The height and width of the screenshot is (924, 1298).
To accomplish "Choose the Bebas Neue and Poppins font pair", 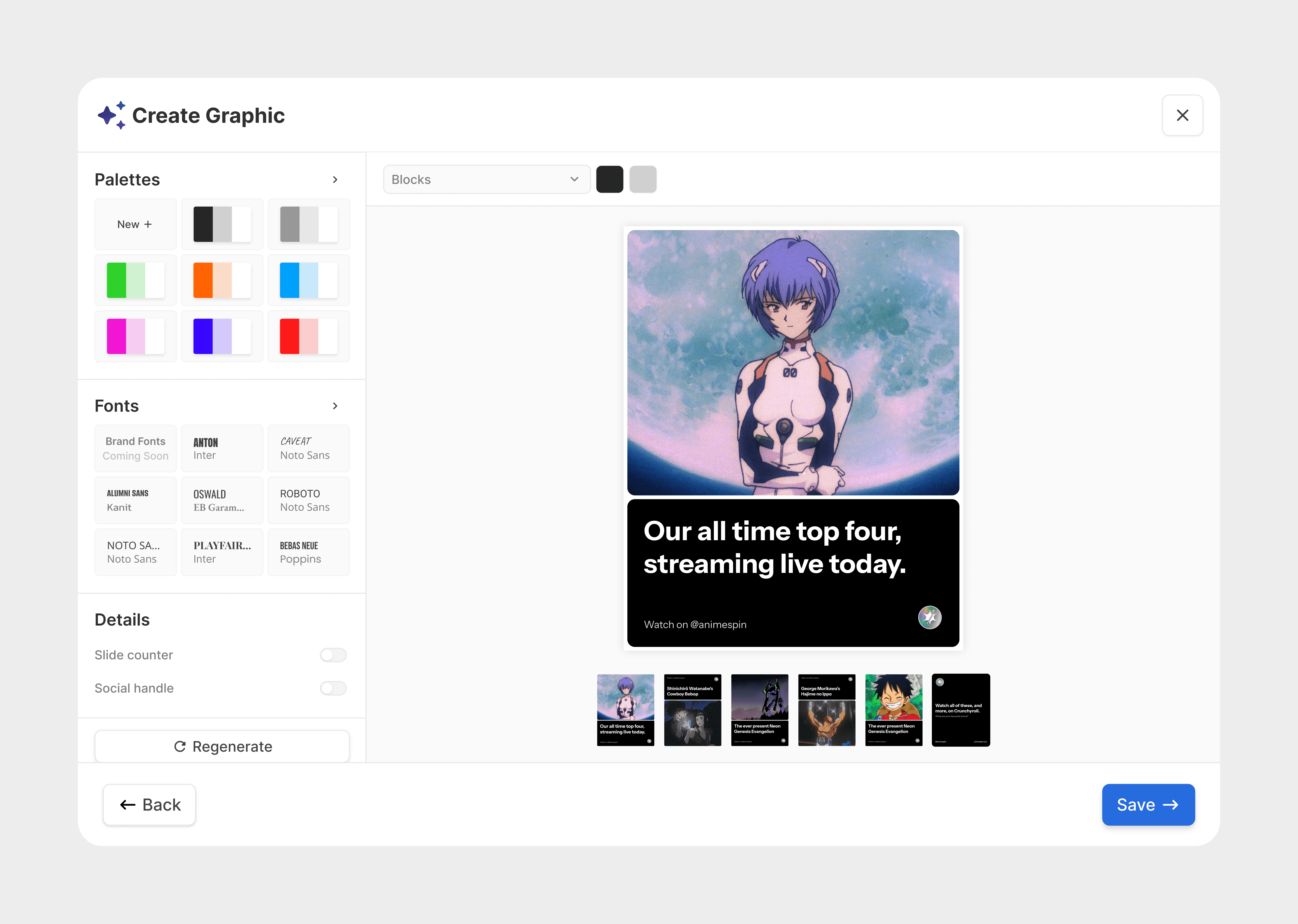I will tap(309, 552).
